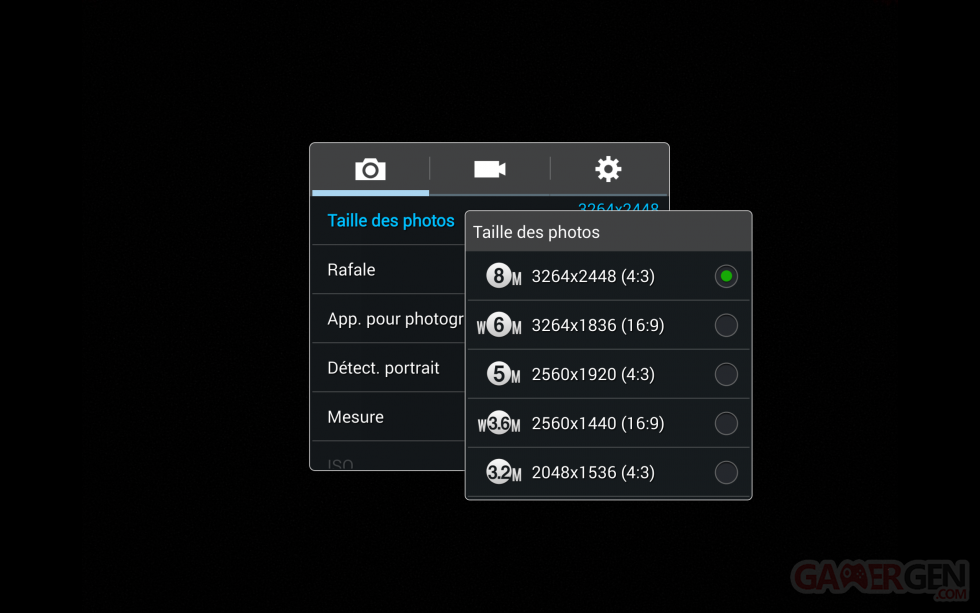Choose the 2048x1536 (4:3) option

726,471
